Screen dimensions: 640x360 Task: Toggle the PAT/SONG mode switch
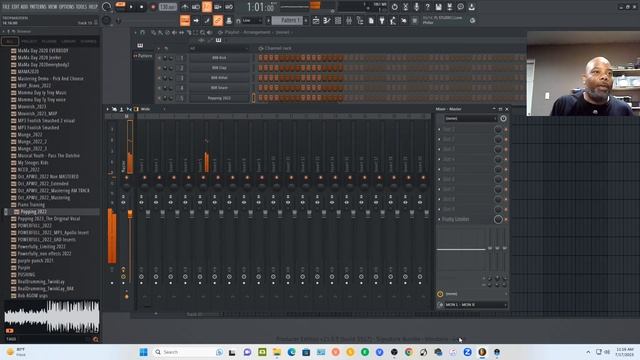[x=120, y=6]
